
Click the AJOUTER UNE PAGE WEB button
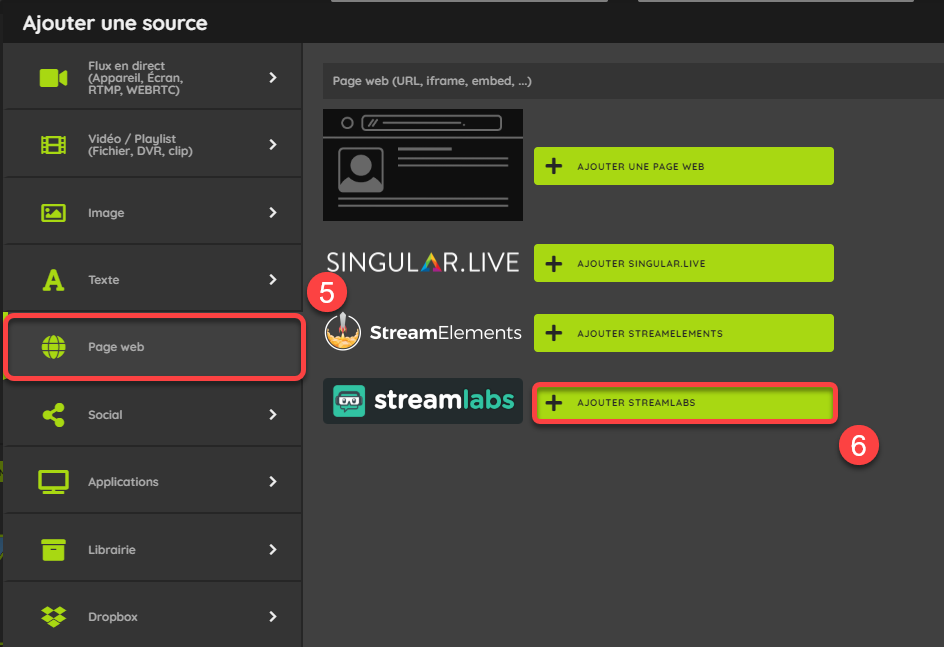click(683, 166)
